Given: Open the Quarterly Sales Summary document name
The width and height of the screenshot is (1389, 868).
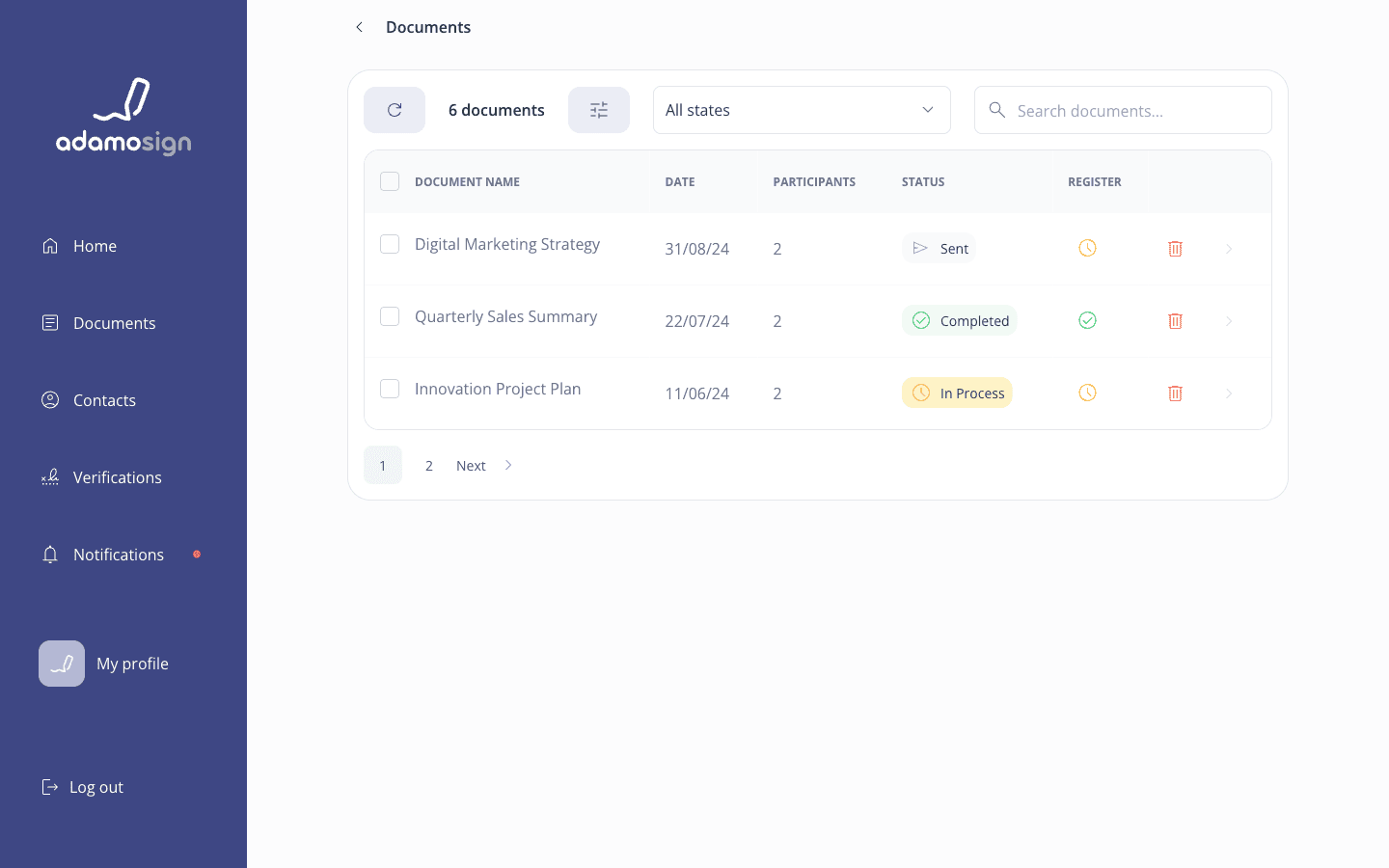Looking at the screenshot, I should [x=505, y=316].
